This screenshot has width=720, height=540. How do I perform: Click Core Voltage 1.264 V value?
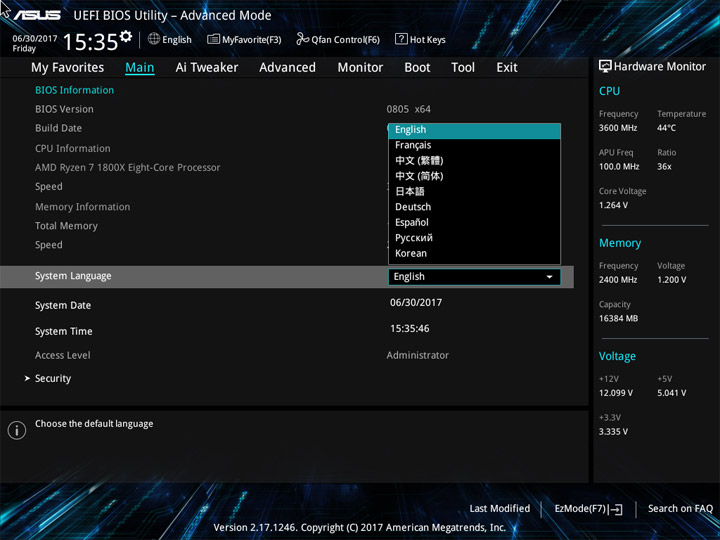coord(613,205)
